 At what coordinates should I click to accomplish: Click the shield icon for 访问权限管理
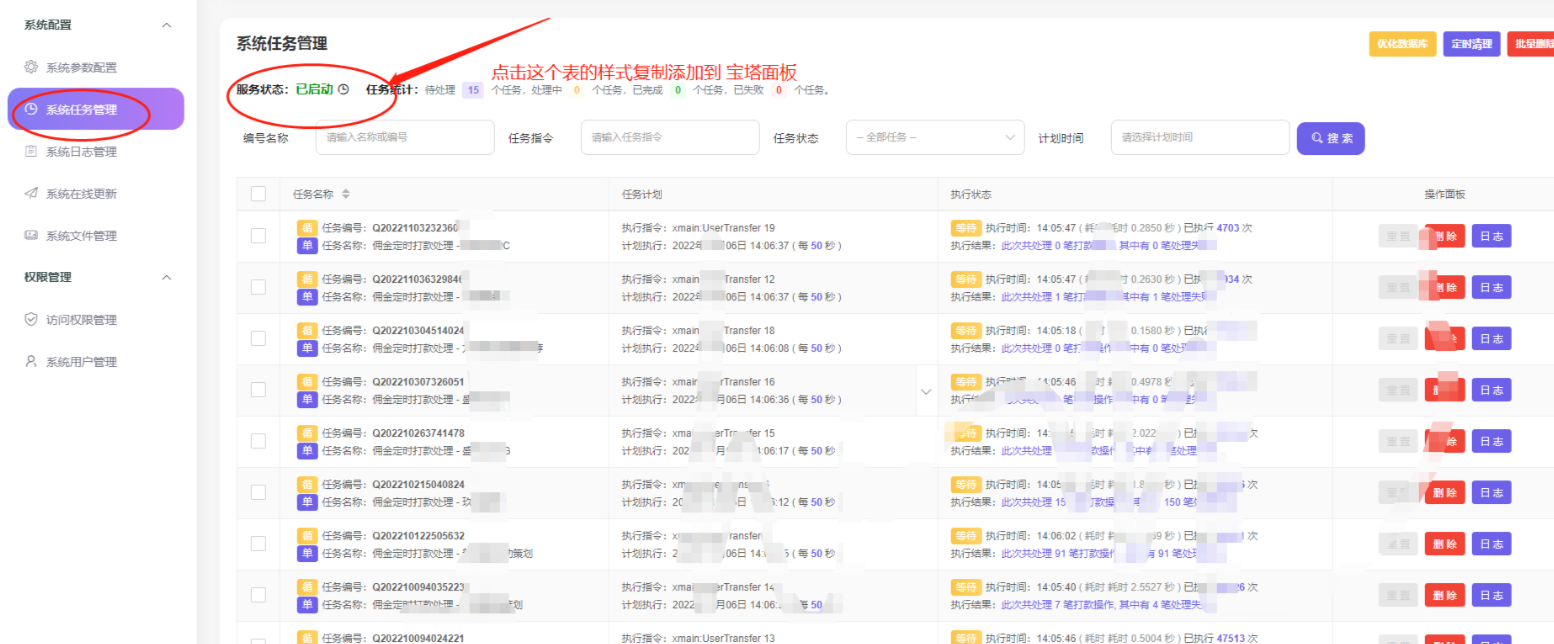click(31, 320)
